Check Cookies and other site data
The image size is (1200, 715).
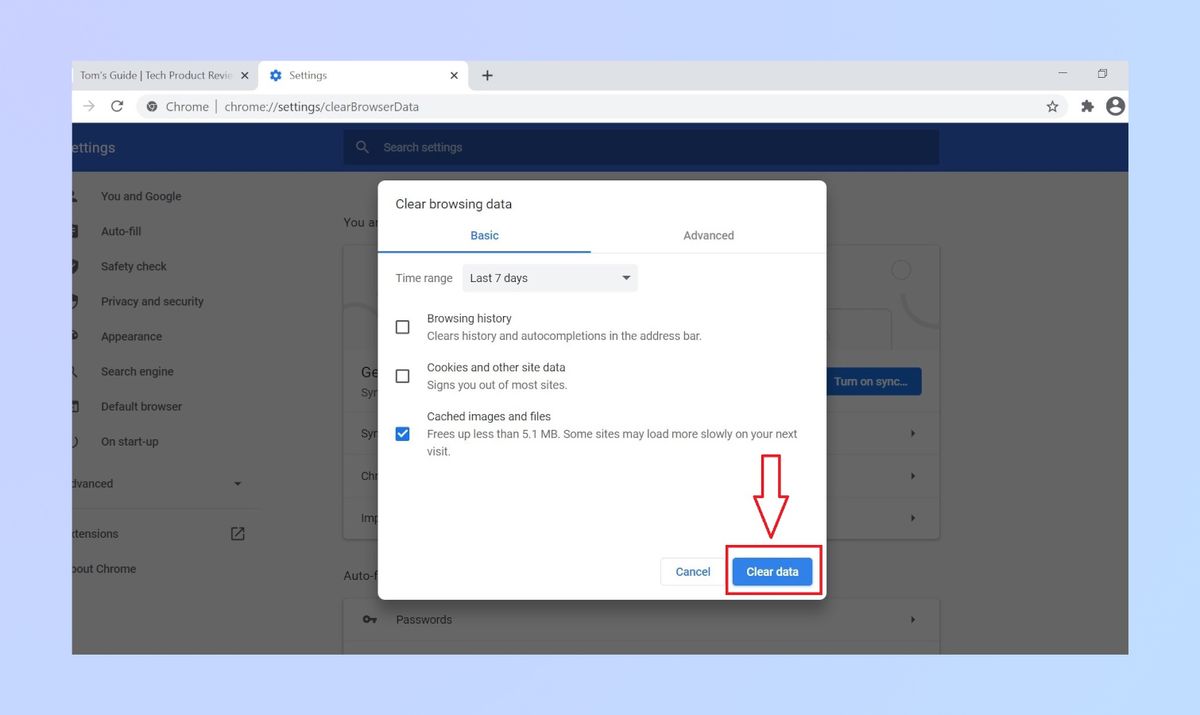tap(403, 376)
